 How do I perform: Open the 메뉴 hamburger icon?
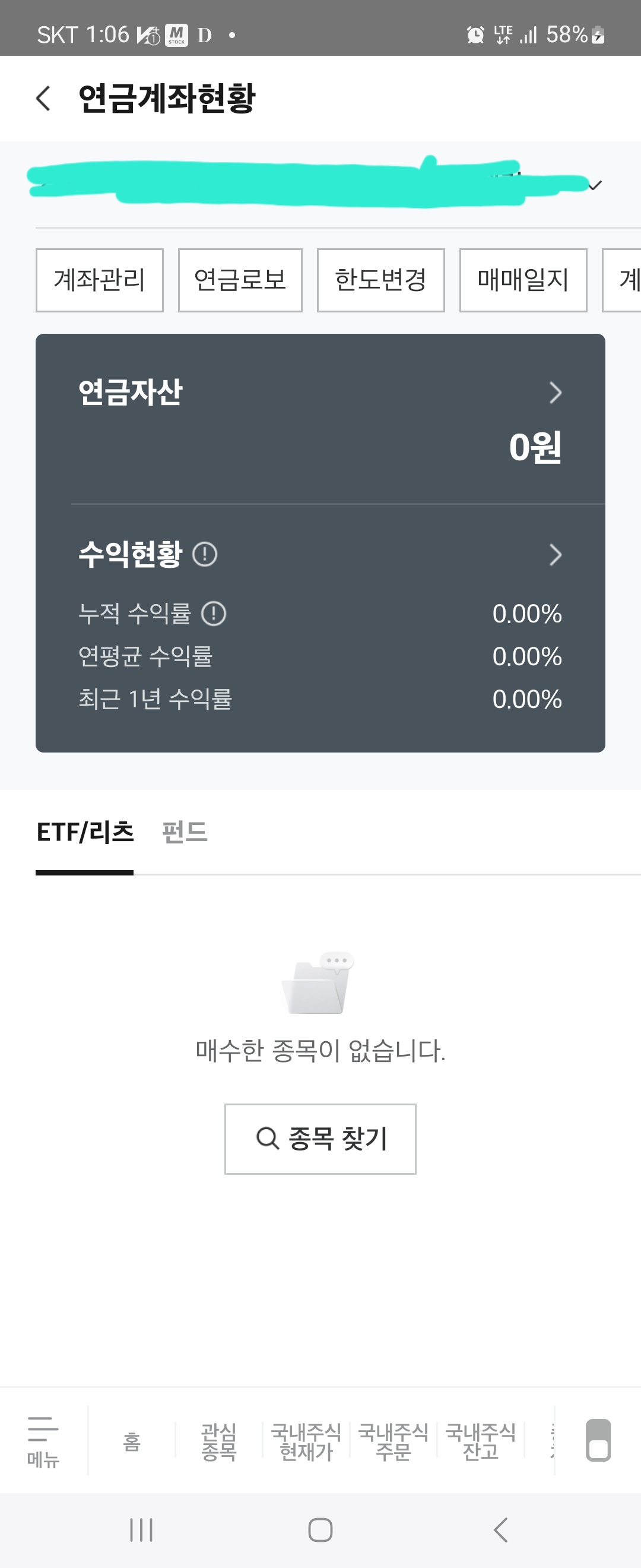[43, 1440]
